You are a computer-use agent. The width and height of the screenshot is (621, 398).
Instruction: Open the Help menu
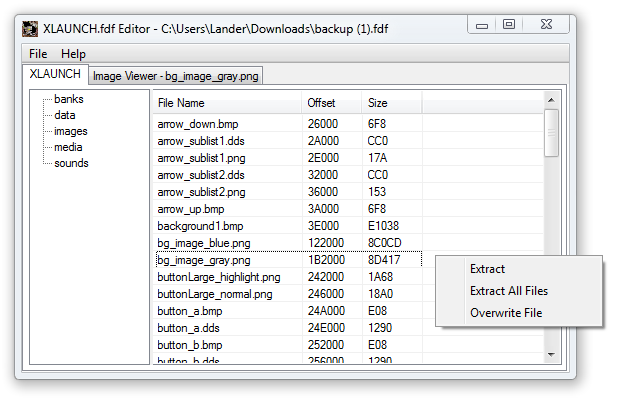click(73, 54)
